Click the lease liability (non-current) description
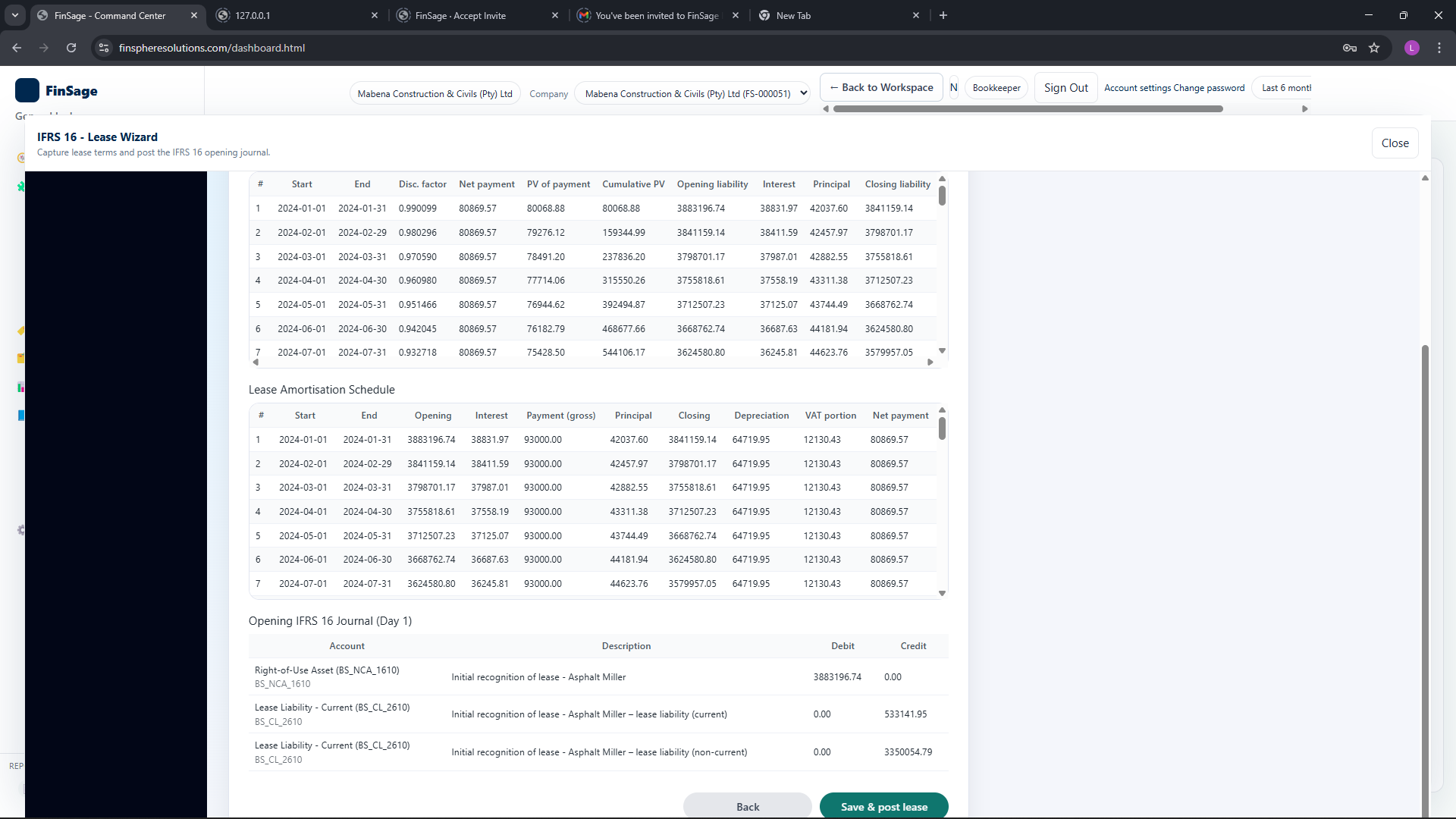The height and width of the screenshot is (819, 1456). coord(599,752)
